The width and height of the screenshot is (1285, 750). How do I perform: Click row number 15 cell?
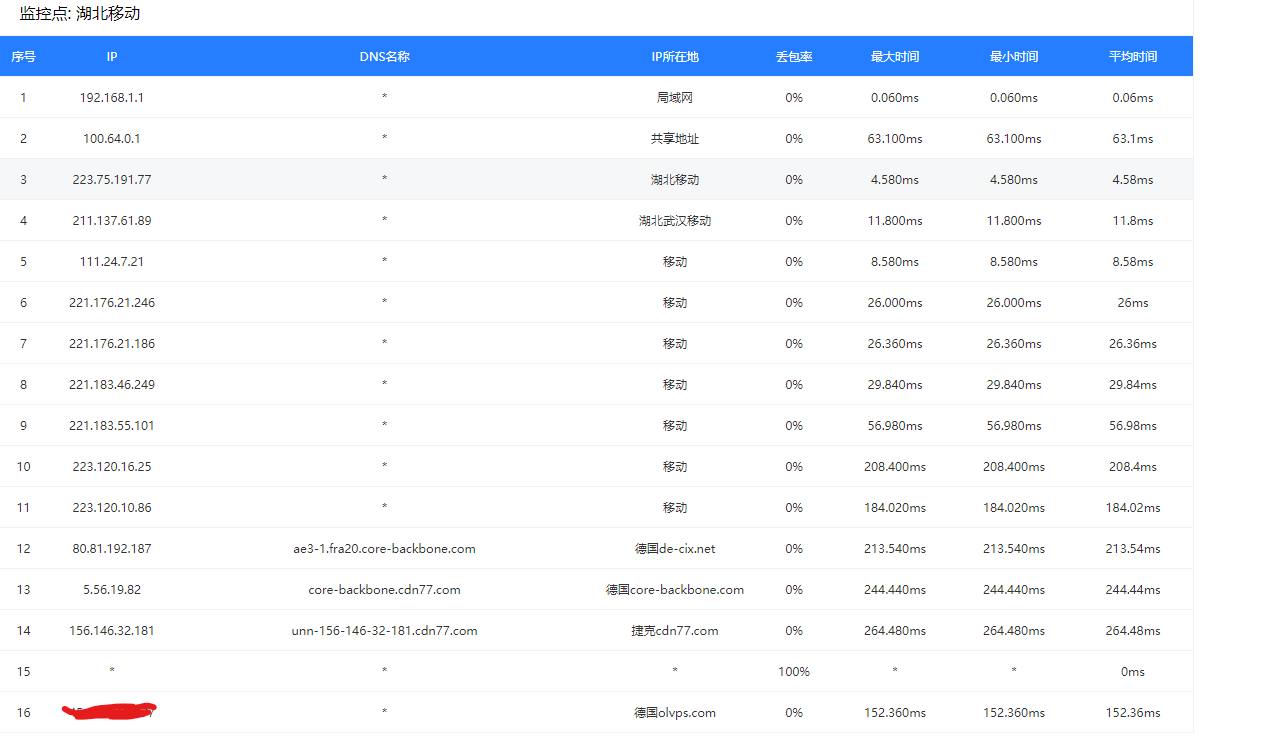click(x=23, y=672)
